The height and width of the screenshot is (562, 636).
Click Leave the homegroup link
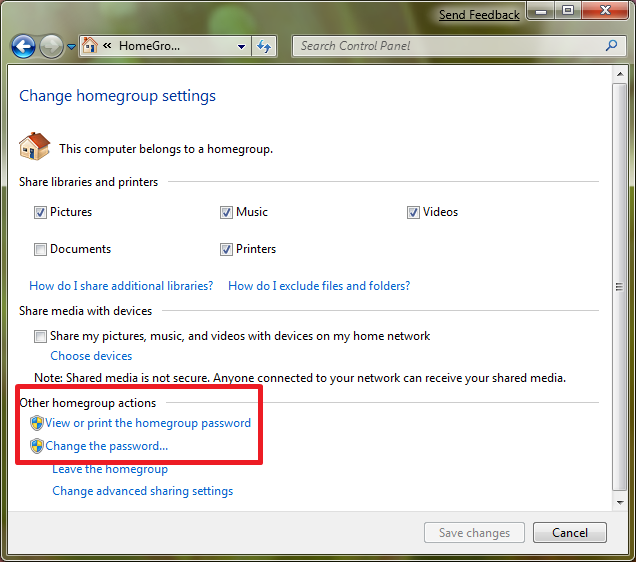coord(110,469)
